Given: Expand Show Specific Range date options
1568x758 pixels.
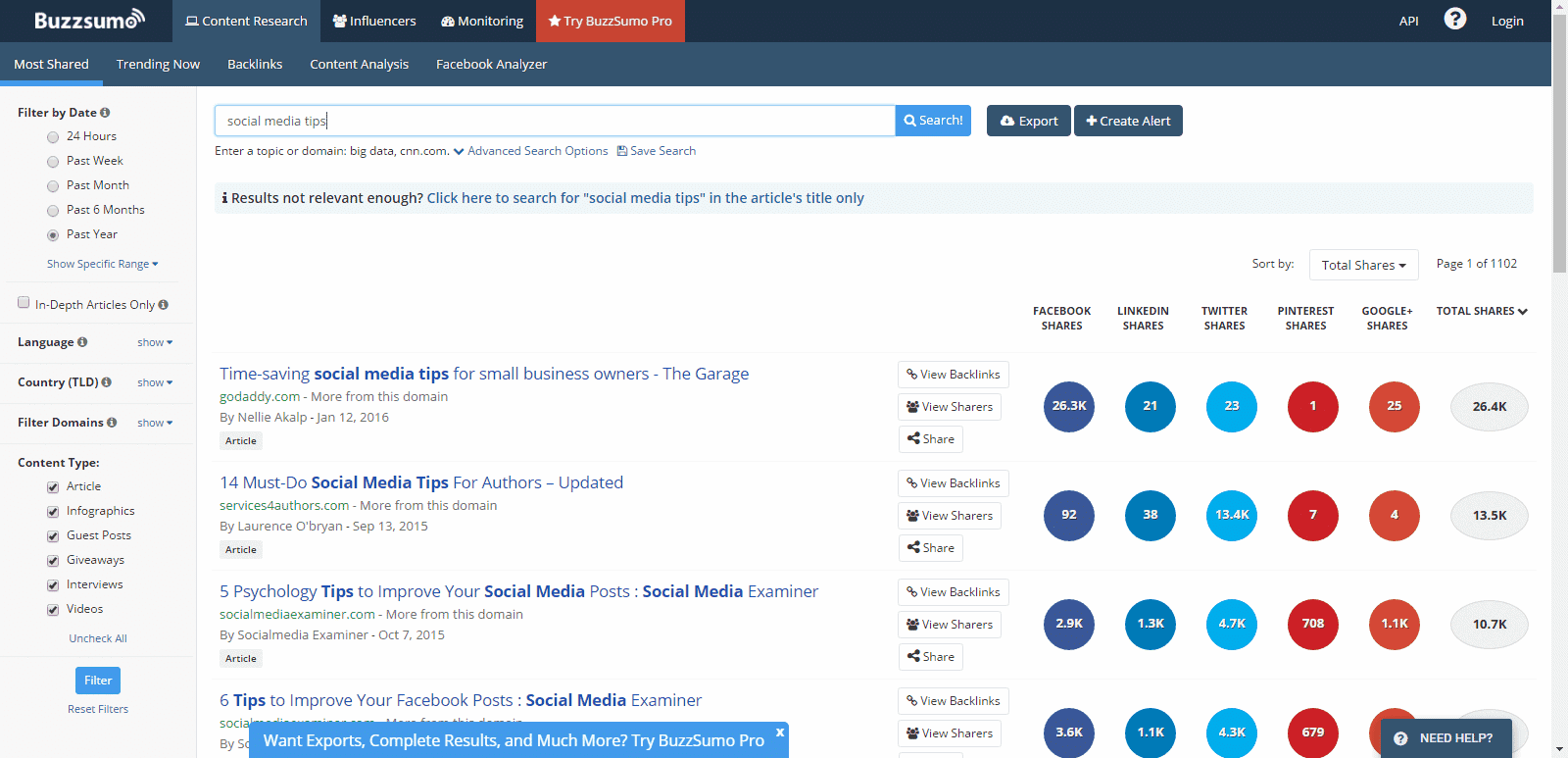Looking at the screenshot, I should point(102,264).
